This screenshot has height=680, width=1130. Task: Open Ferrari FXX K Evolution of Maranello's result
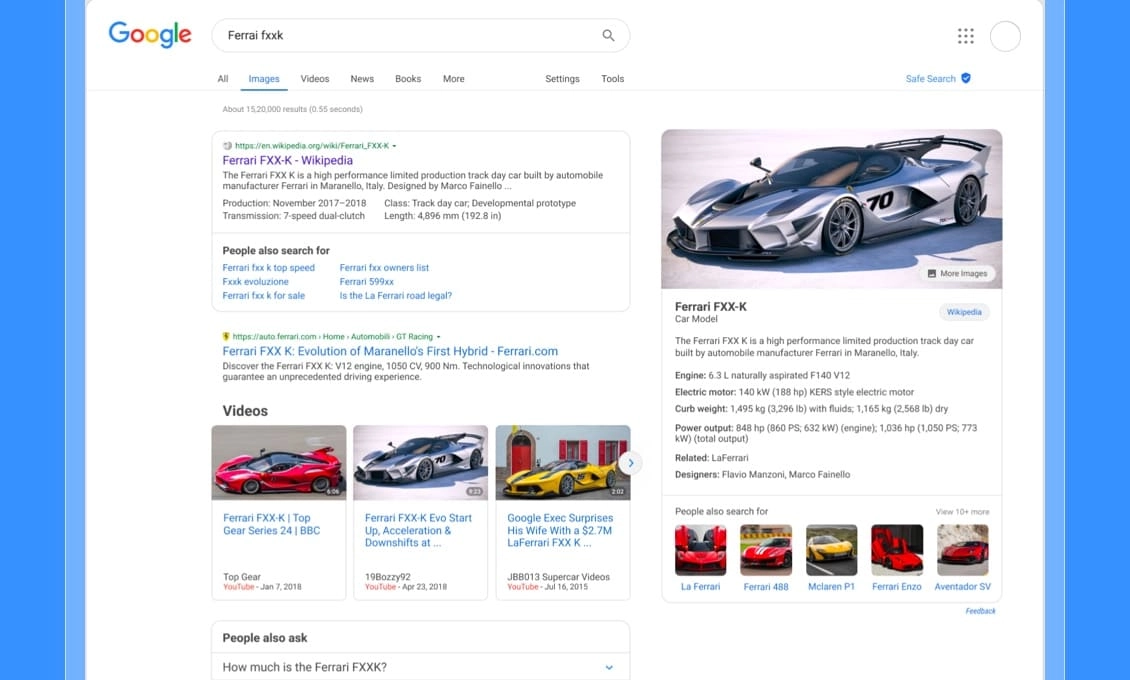tap(390, 352)
